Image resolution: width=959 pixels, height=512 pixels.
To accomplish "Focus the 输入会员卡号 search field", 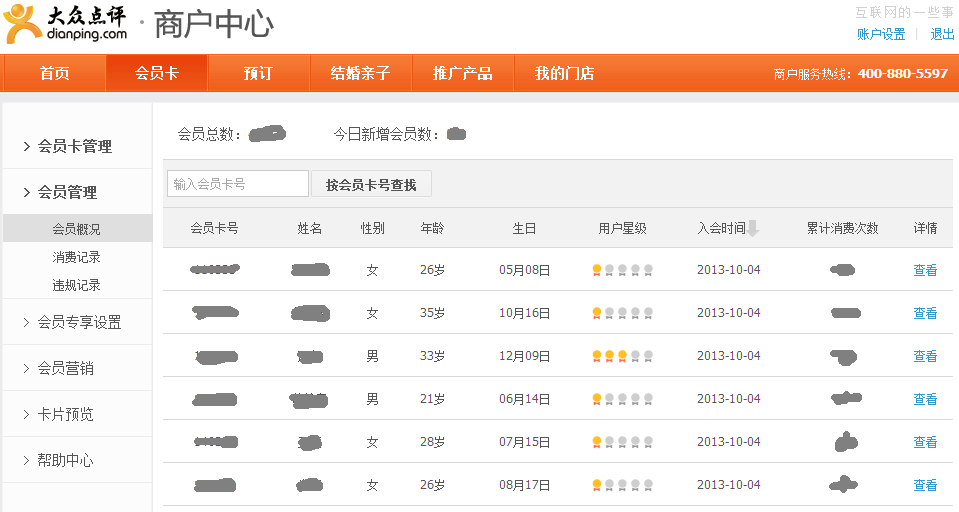I will click(x=237, y=184).
